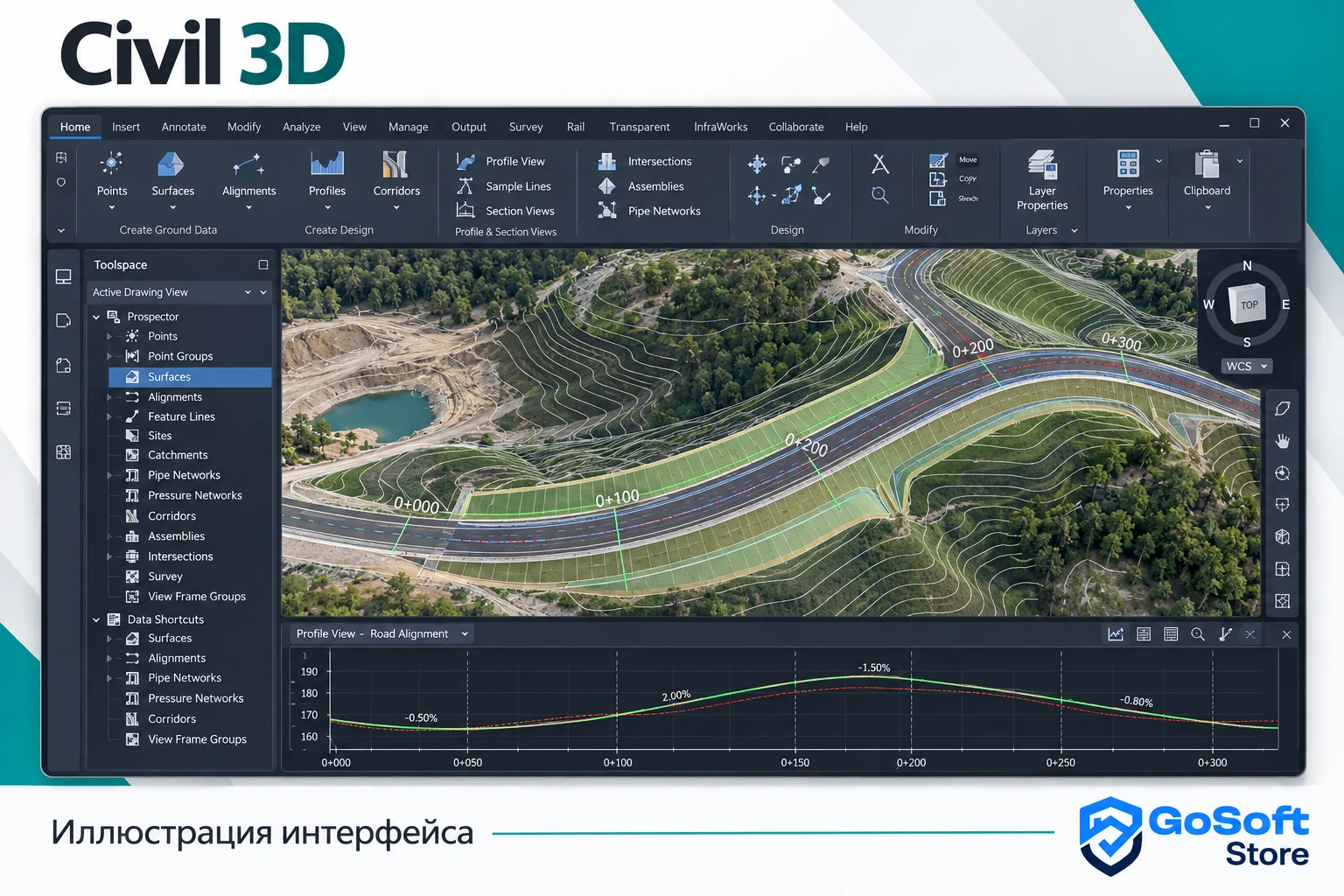
Task: Click Catchments tree item
Action: pyautogui.click(x=178, y=455)
